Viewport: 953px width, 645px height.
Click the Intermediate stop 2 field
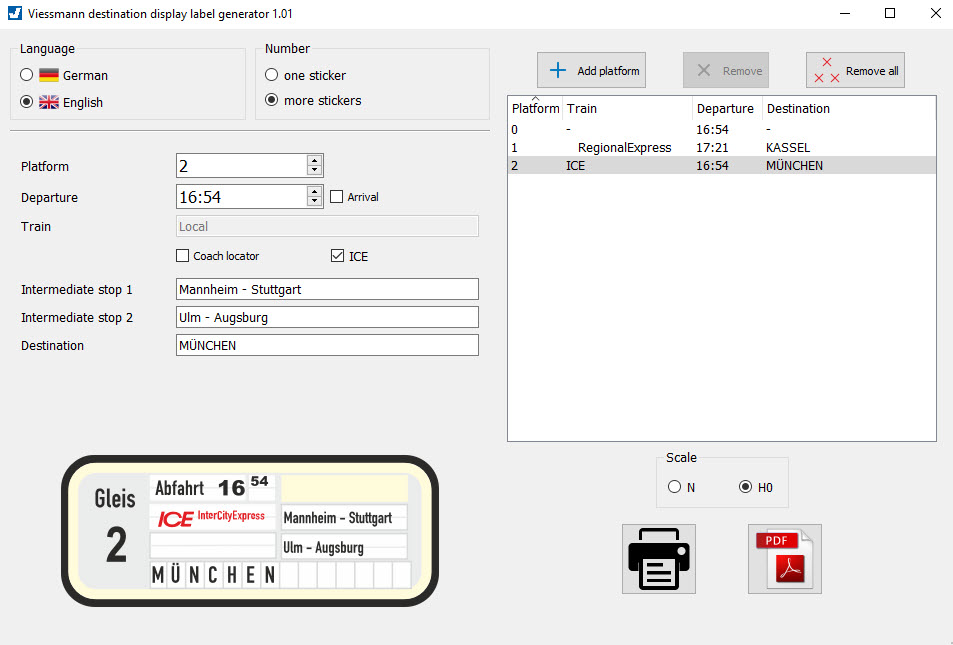[x=327, y=317]
